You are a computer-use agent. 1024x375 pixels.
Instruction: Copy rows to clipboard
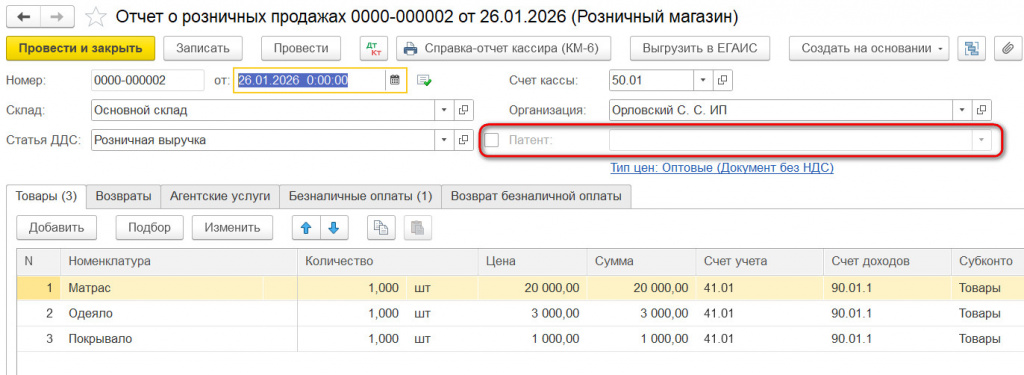tap(381, 227)
